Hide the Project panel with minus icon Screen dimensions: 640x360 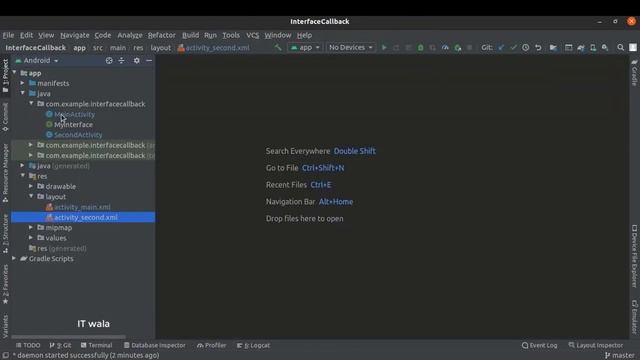pos(149,60)
